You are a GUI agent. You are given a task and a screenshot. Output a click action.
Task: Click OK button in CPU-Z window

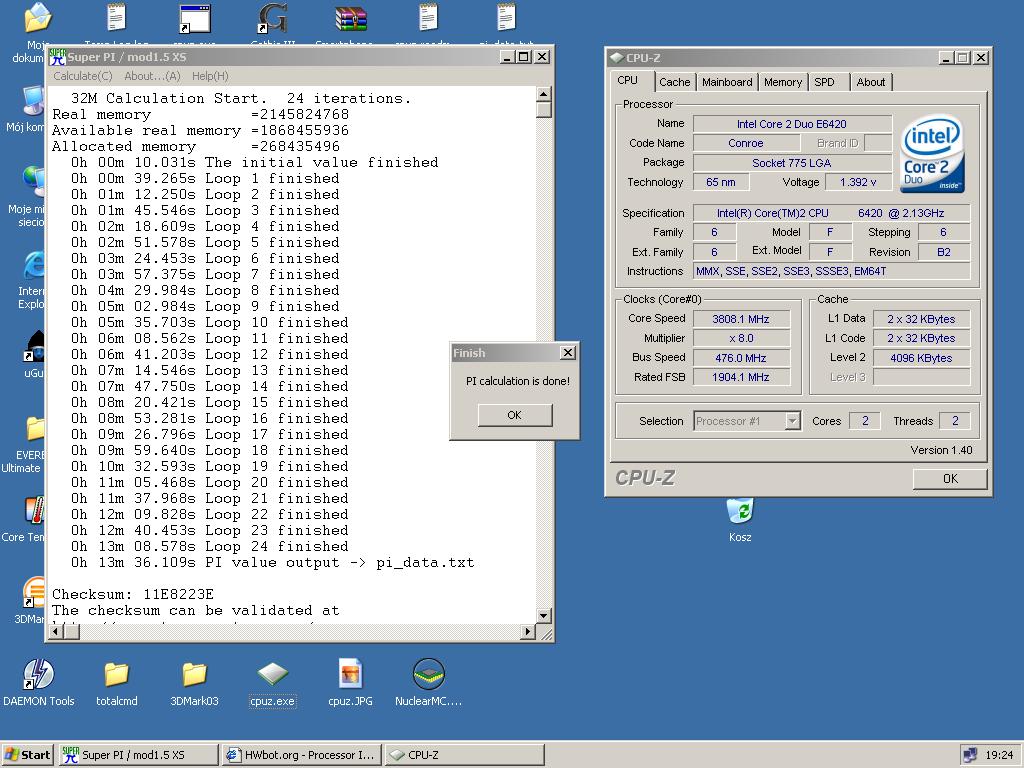click(950, 479)
